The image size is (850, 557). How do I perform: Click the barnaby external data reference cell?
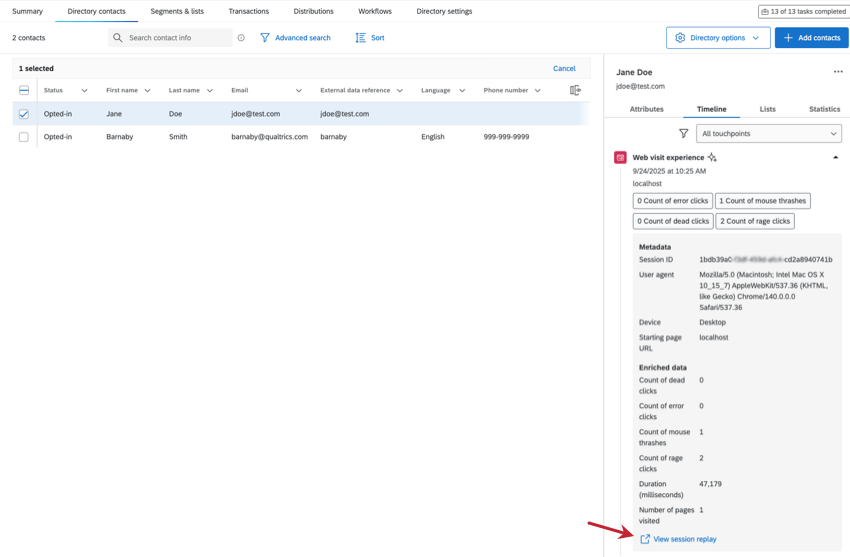[333, 137]
